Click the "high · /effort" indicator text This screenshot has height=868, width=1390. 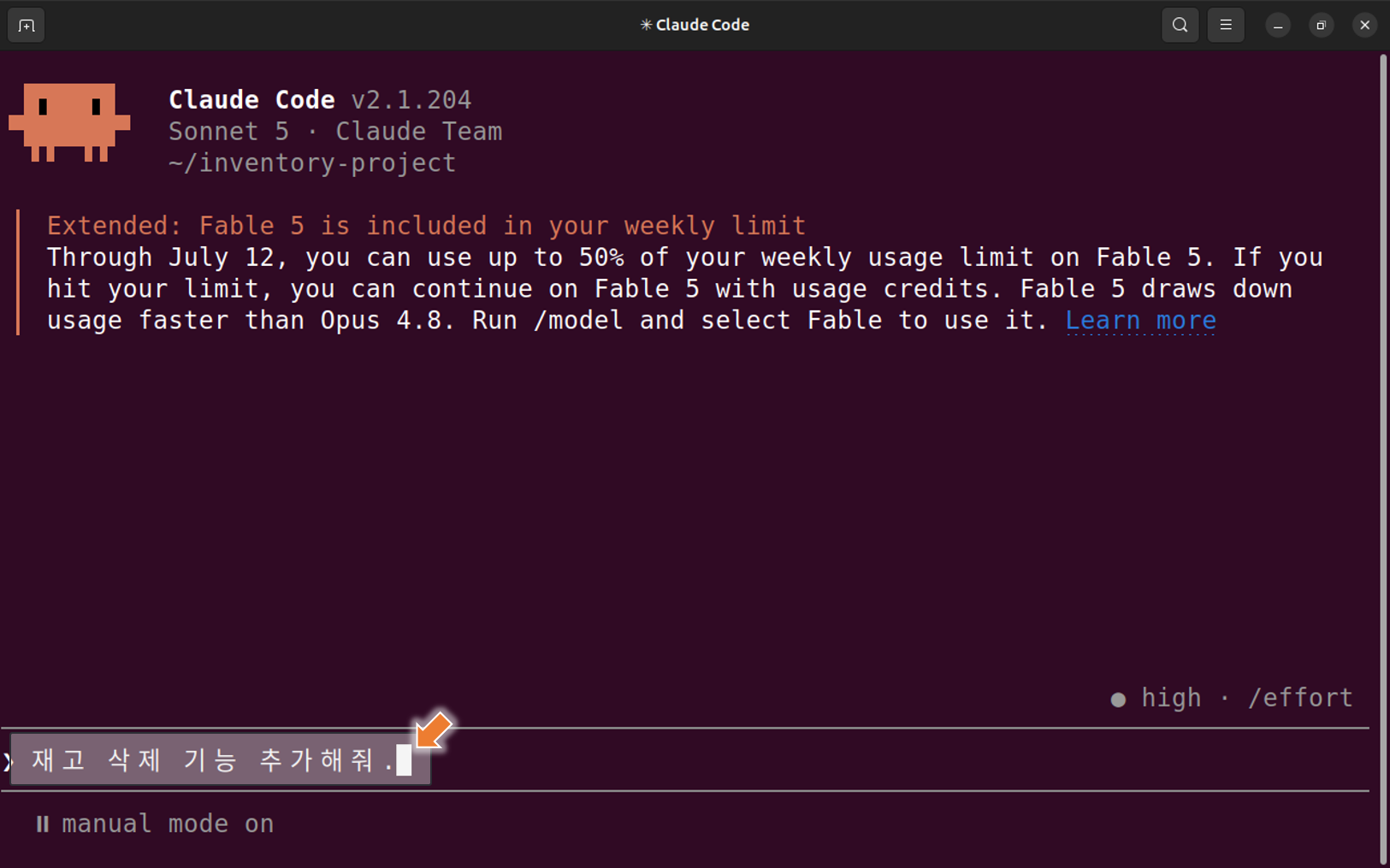(1246, 698)
